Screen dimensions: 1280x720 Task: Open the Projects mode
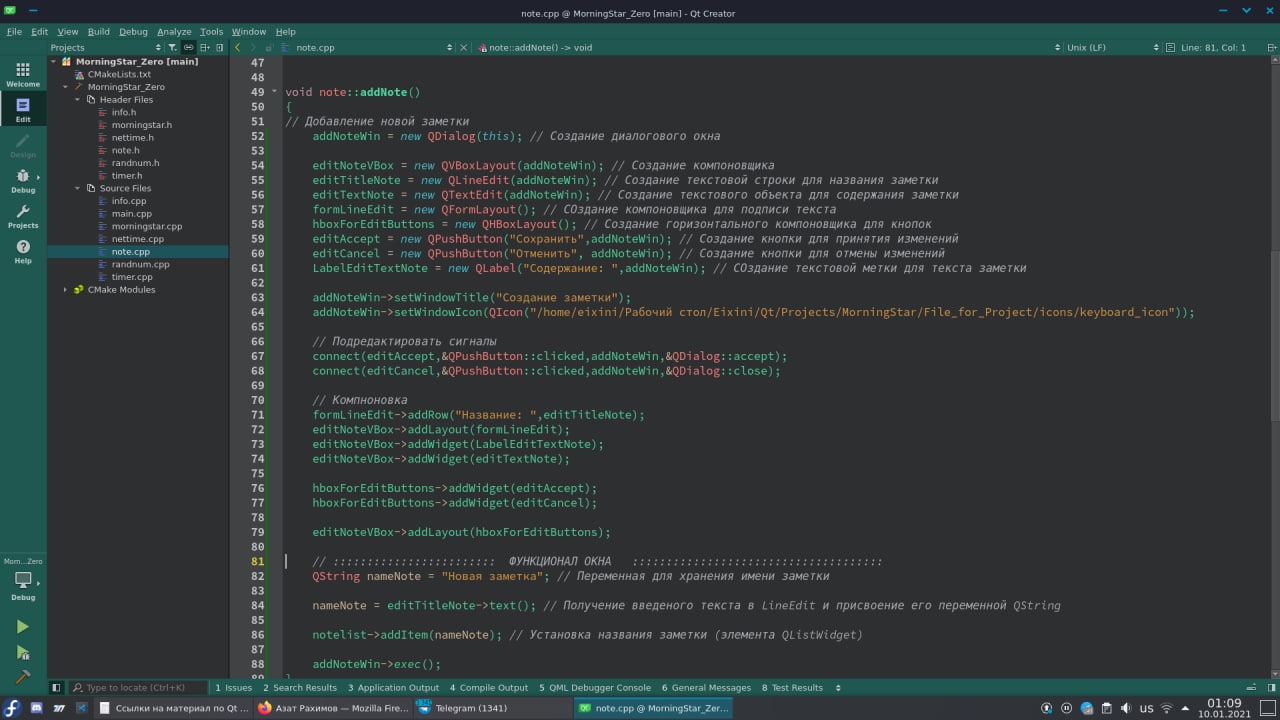23,216
